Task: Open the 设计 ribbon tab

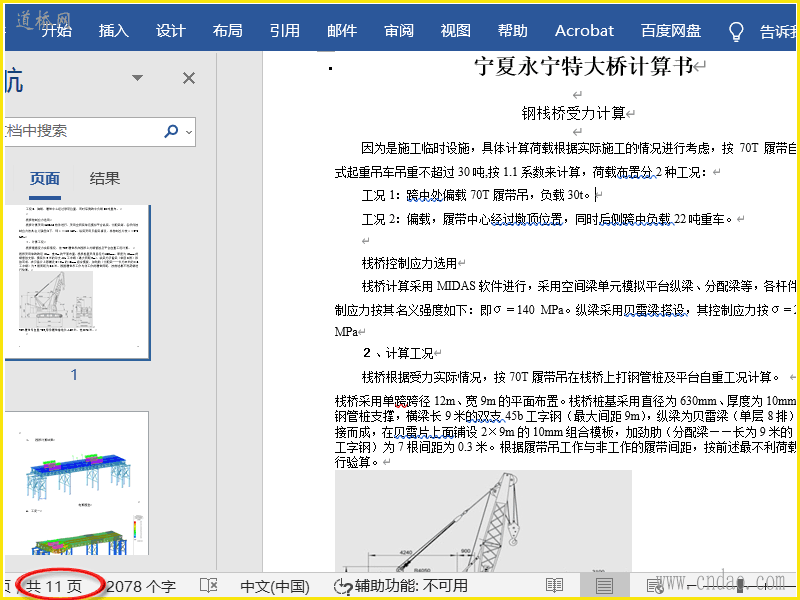Action: (170, 31)
